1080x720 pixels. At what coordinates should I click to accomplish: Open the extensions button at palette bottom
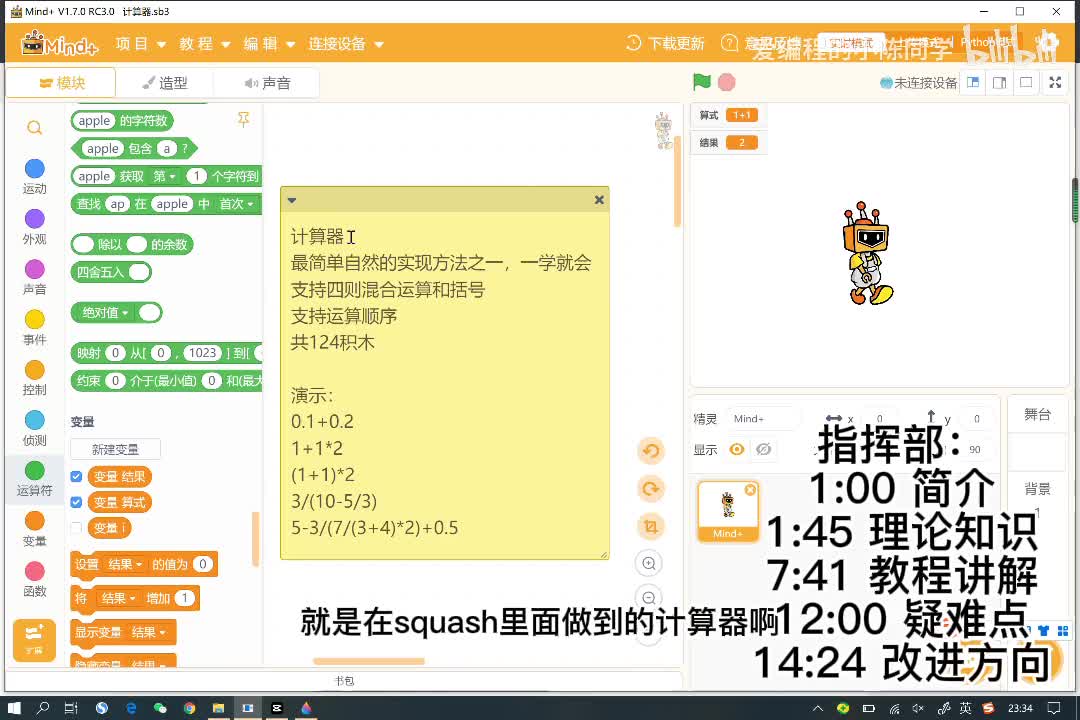point(34,639)
